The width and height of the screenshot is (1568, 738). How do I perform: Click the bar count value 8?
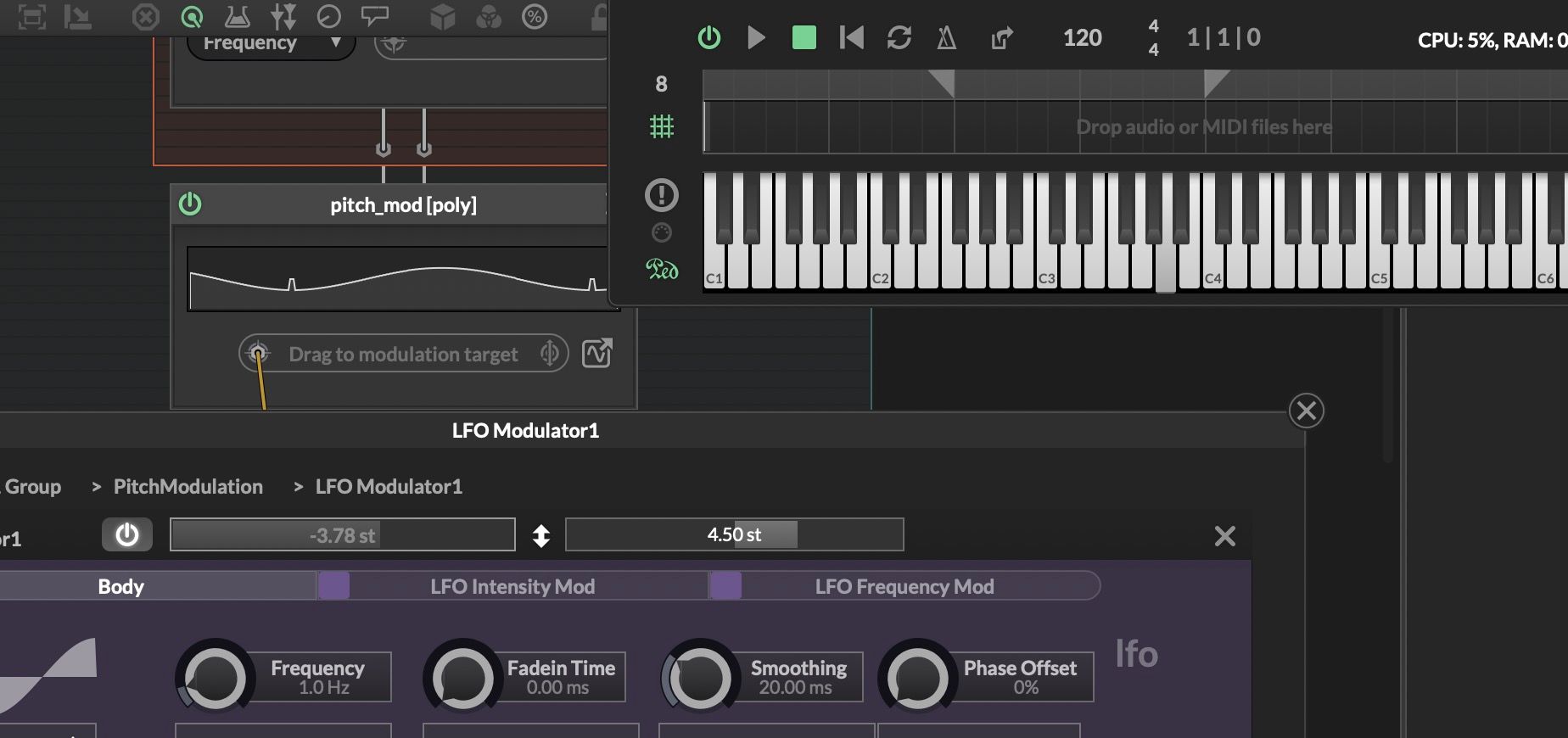pos(662,84)
